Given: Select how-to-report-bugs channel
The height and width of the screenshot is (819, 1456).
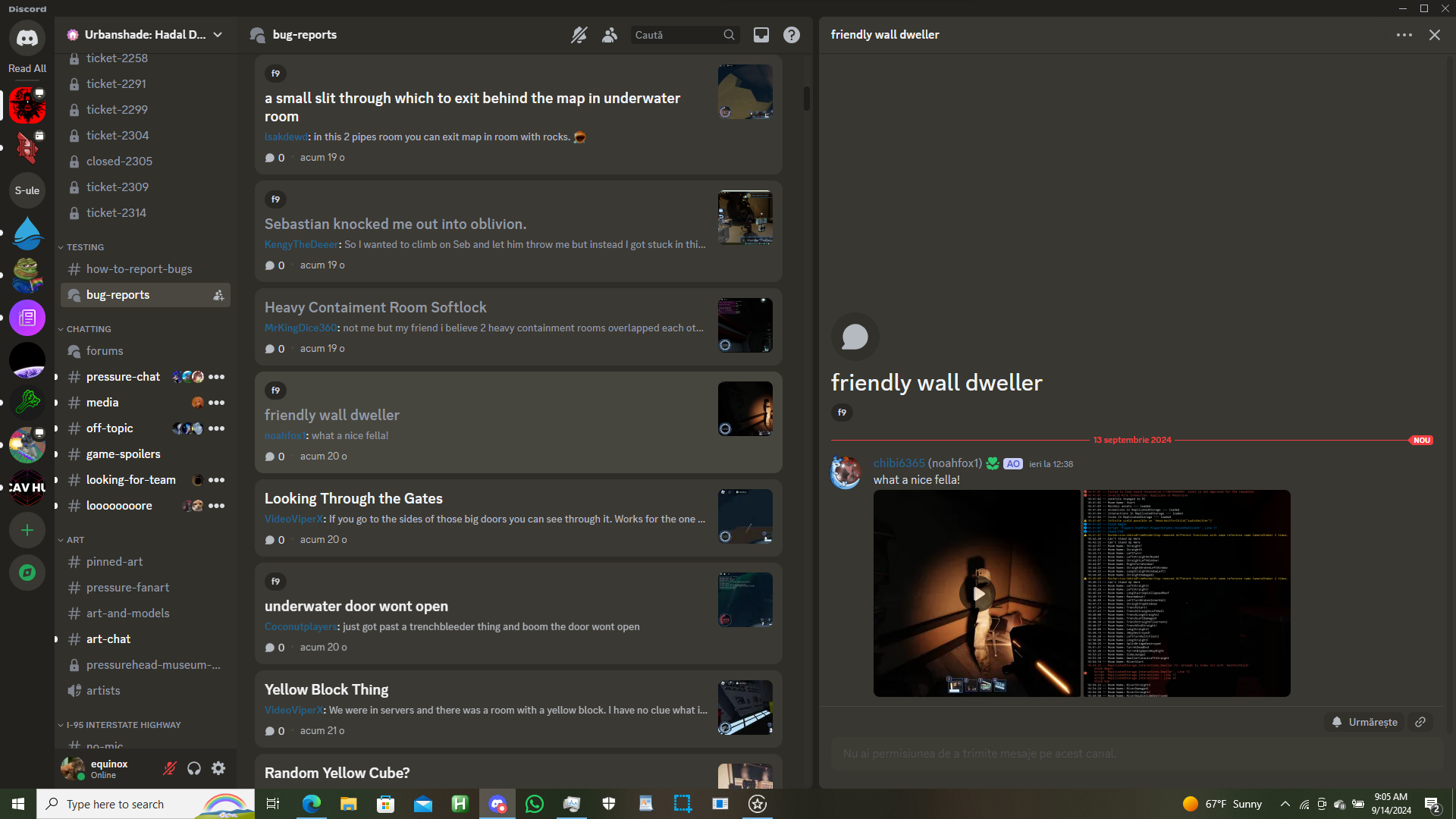Looking at the screenshot, I should (139, 269).
